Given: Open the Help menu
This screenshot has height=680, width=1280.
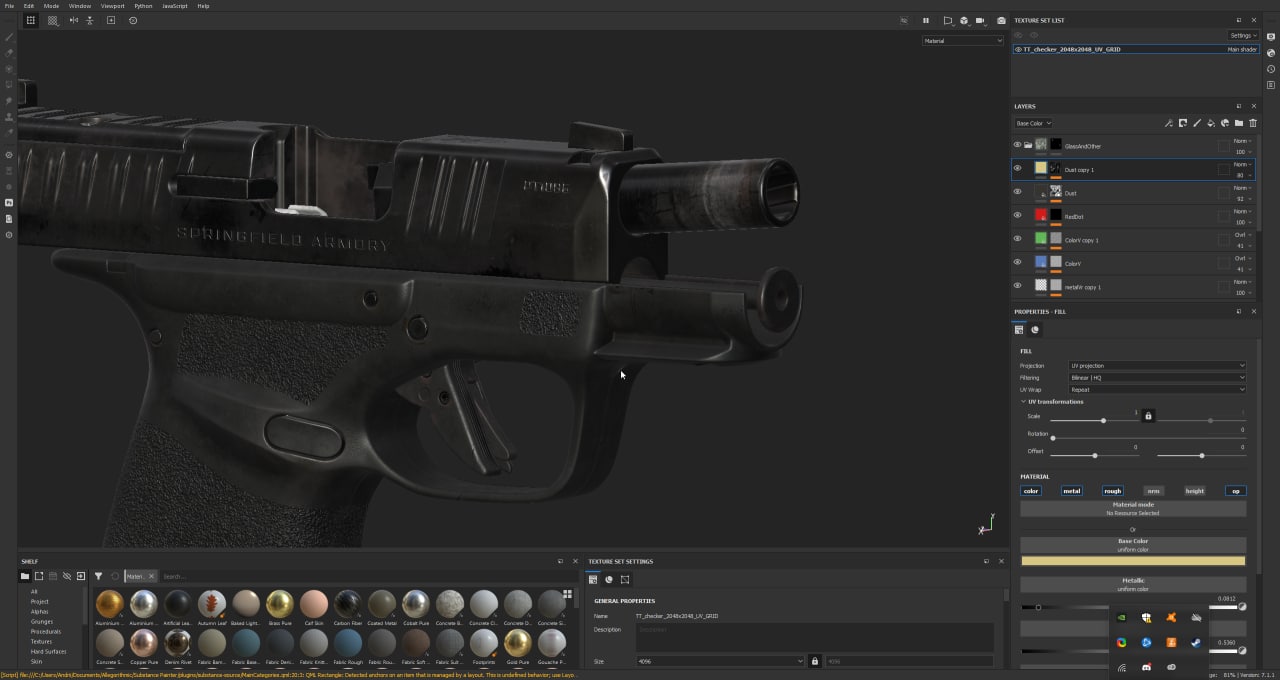Looking at the screenshot, I should coord(203,6).
